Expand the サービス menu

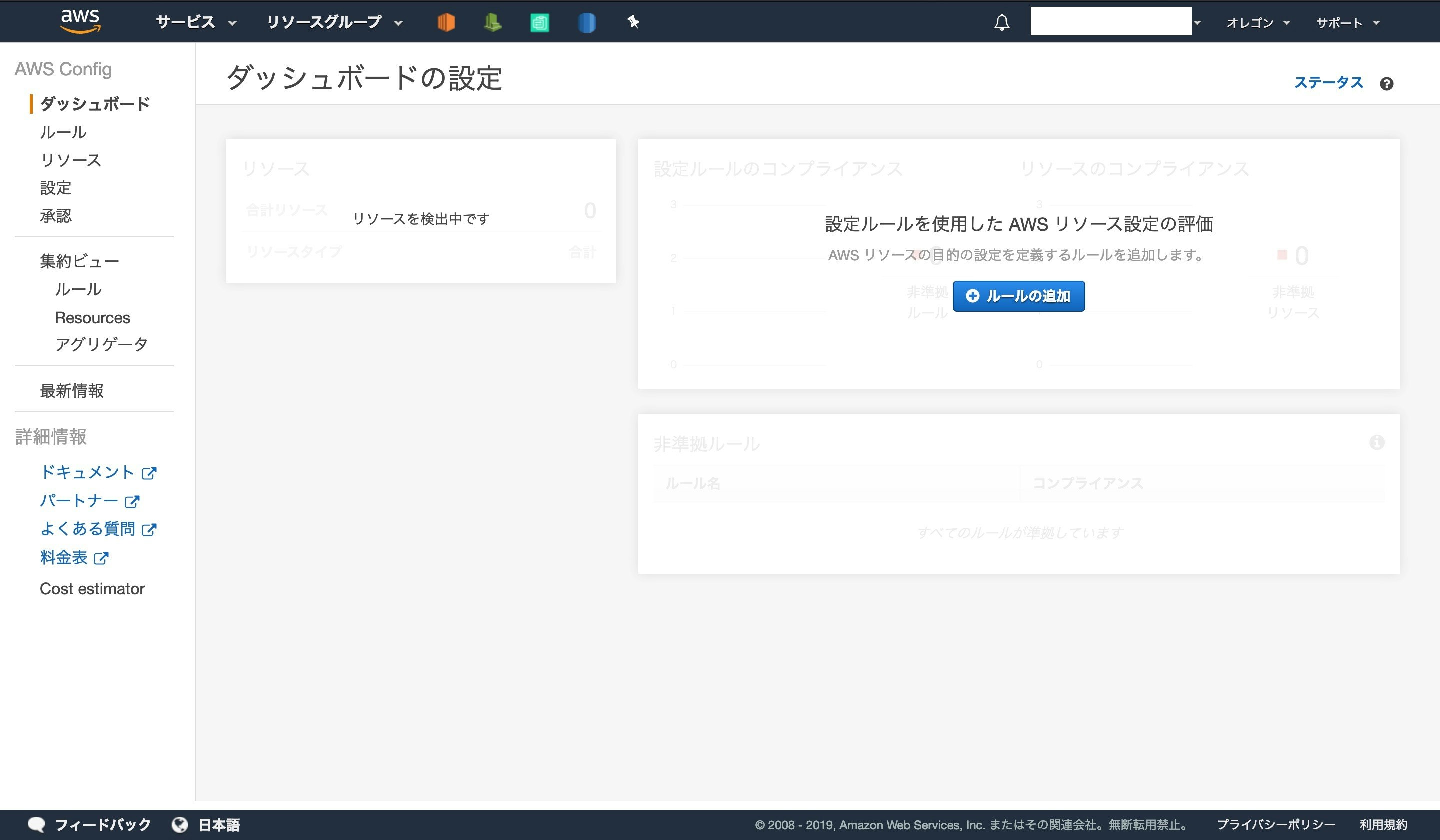tap(196, 22)
